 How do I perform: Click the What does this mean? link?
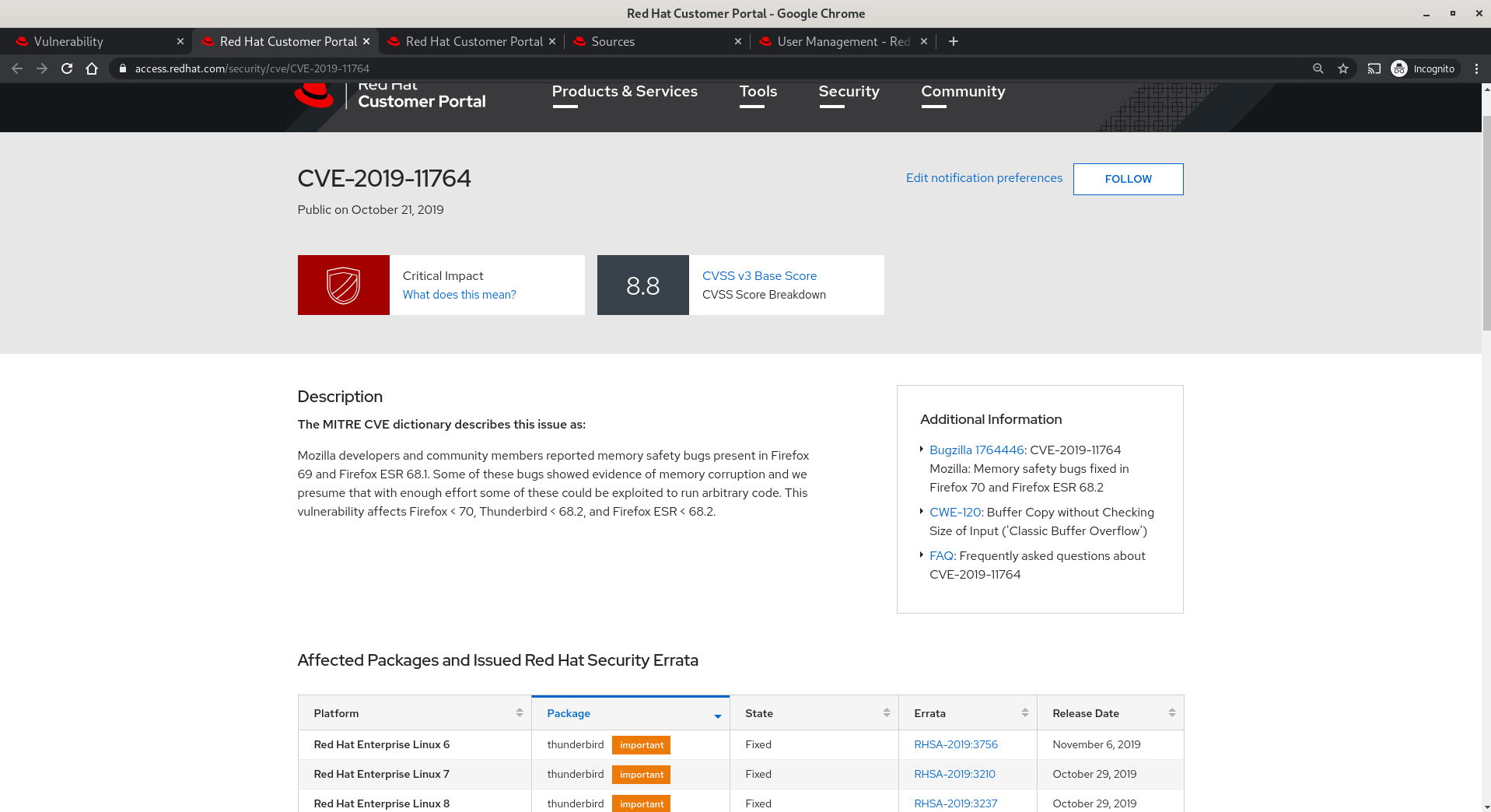459,295
